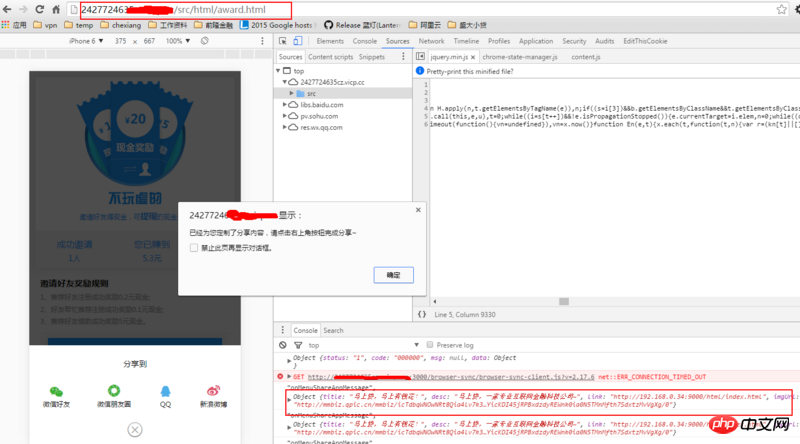
Task: Tick the prevent additional dialogs checkbox
Action: (193, 248)
